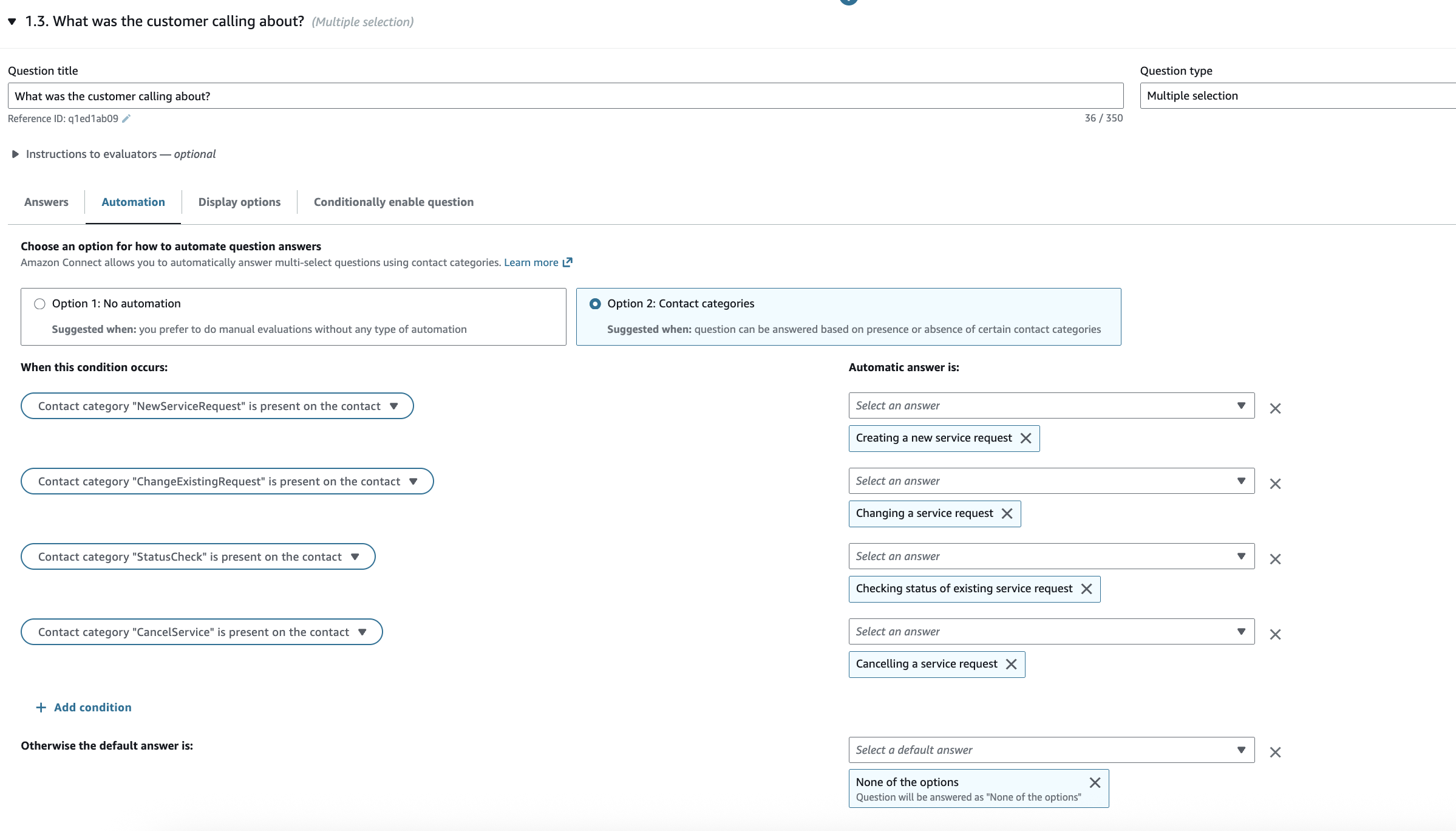Switch to the Display options tab
Viewport: 1456px width, 831px height.
[239, 202]
